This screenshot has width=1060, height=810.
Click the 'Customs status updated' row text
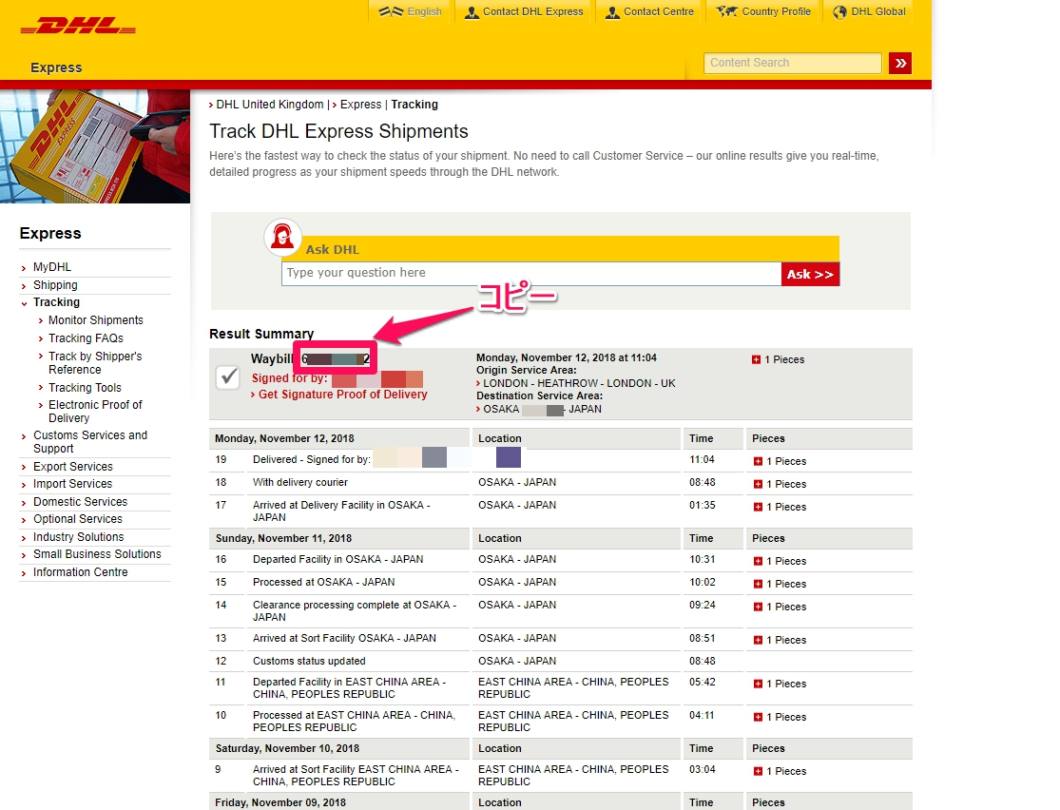[309, 661]
